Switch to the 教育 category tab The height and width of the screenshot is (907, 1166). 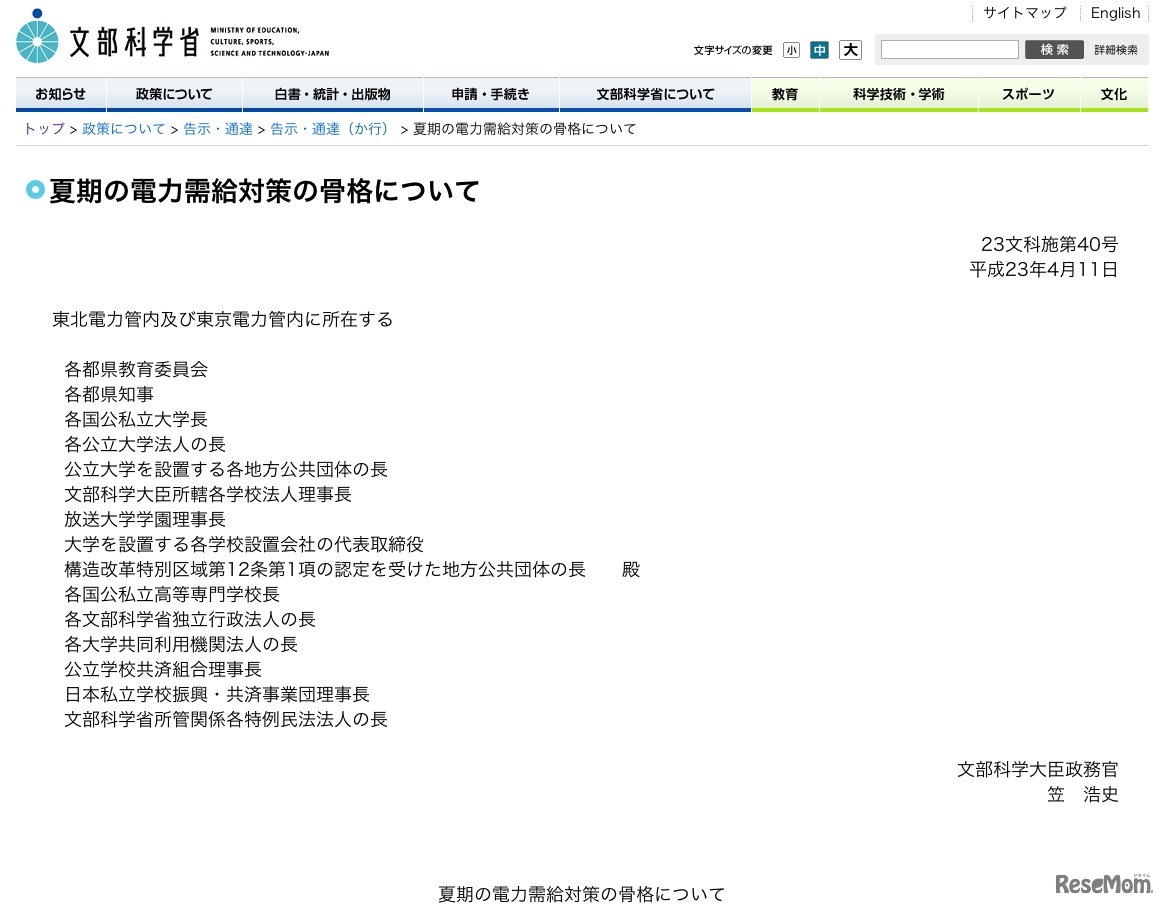[x=784, y=94]
